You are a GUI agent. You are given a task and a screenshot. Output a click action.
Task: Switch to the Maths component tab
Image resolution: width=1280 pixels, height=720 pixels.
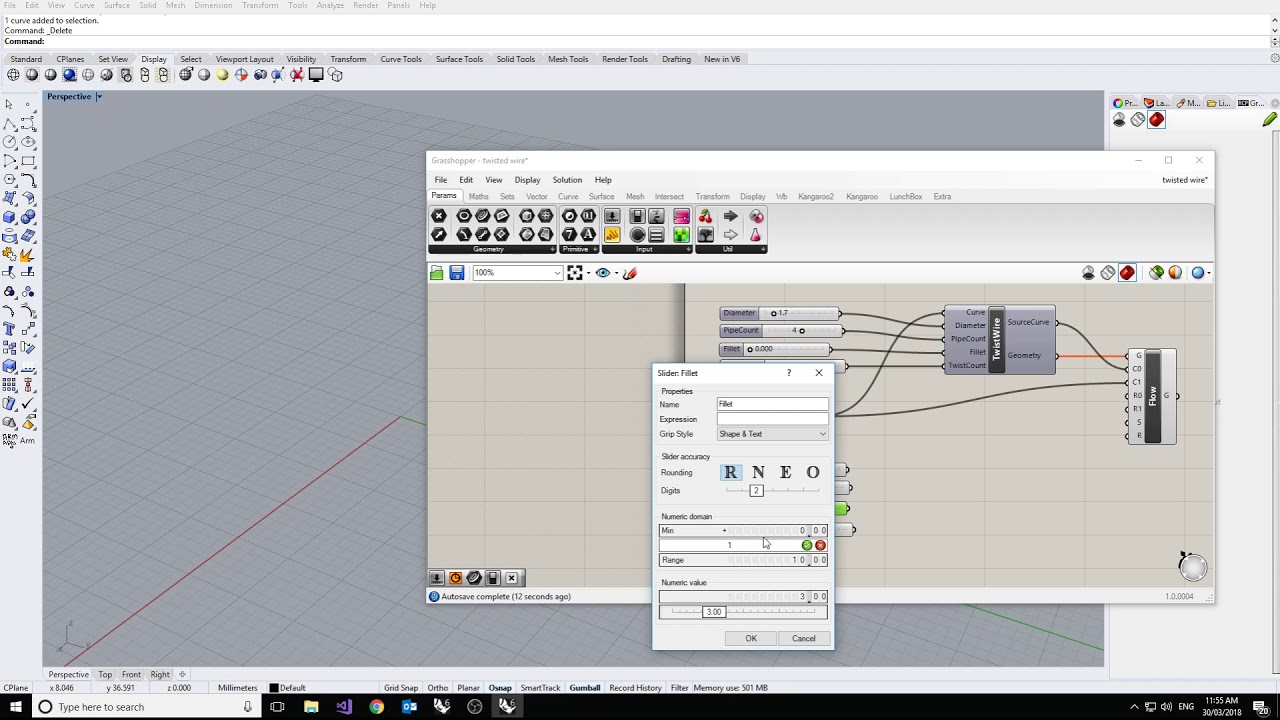(479, 197)
